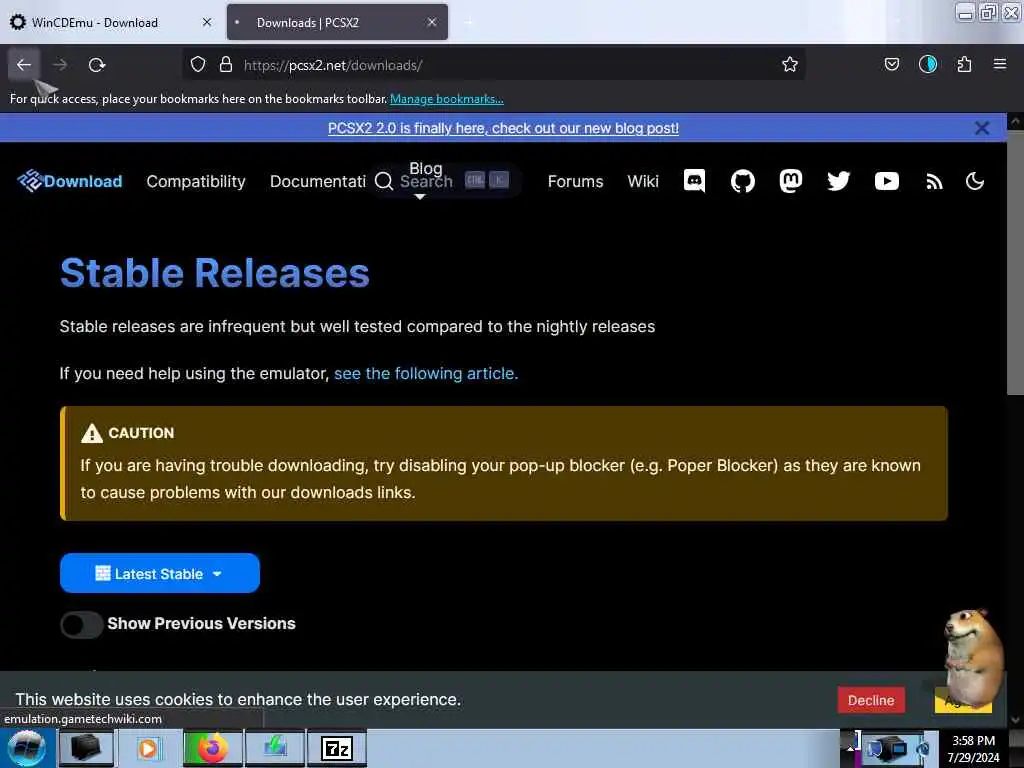Open the YouTube icon link
This screenshot has width=1024, height=768.
click(x=886, y=181)
